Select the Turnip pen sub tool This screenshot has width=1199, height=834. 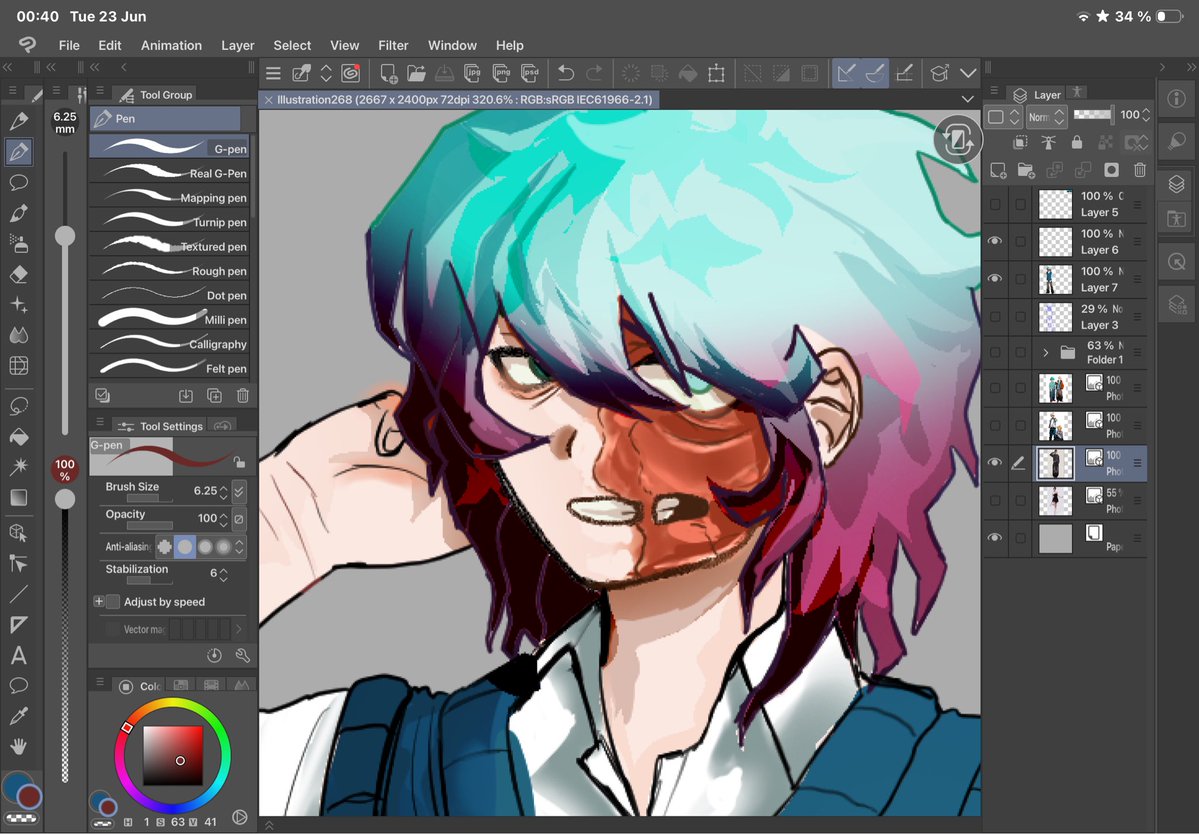[x=170, y=222]
